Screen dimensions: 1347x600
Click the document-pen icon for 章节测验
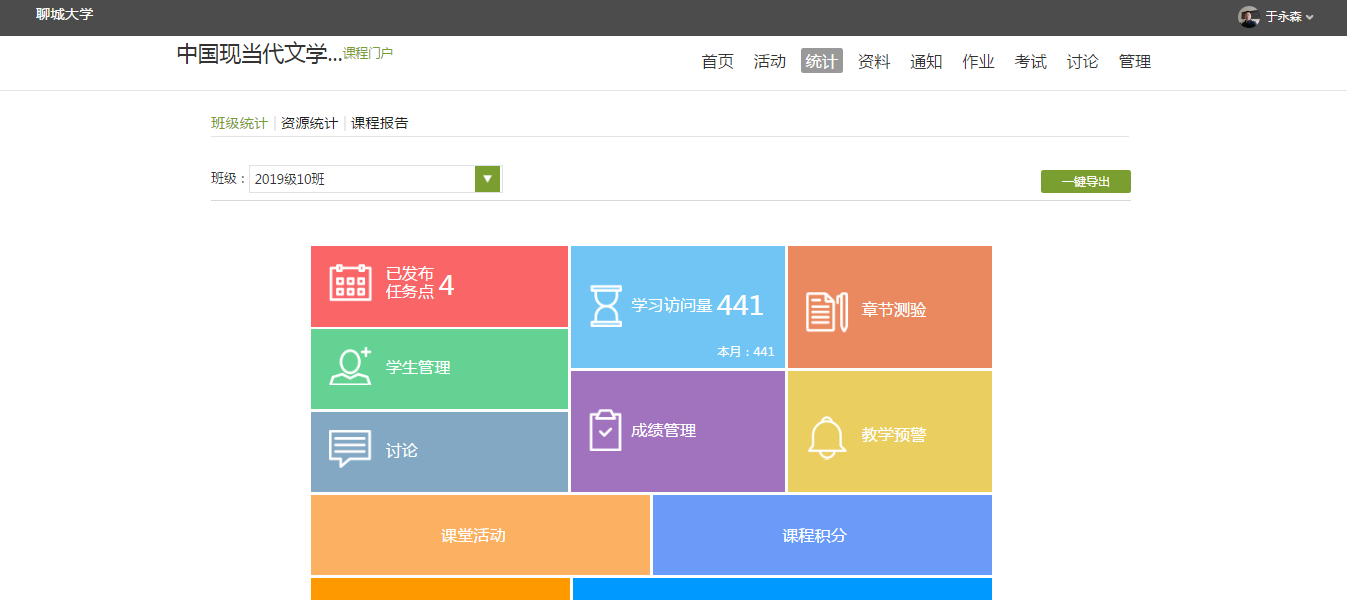[827, 311]
